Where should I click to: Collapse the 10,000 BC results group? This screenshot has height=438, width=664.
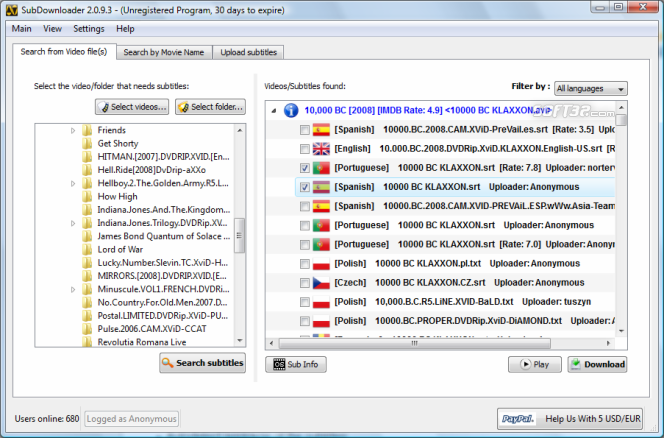coord(274,111)
